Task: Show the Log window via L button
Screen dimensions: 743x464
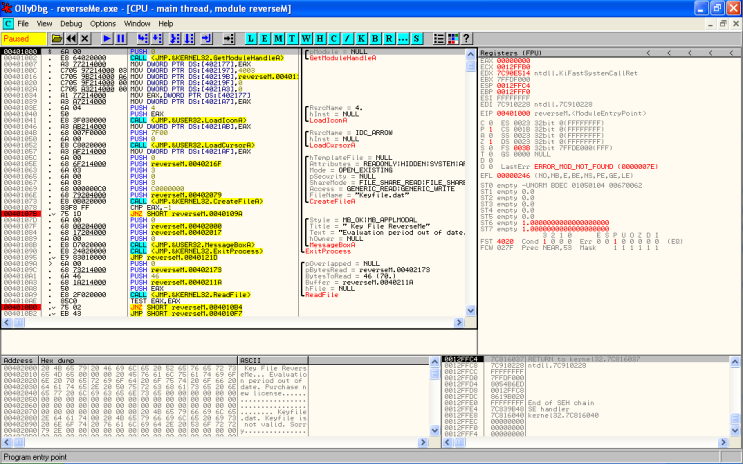Action: (251, 39)
